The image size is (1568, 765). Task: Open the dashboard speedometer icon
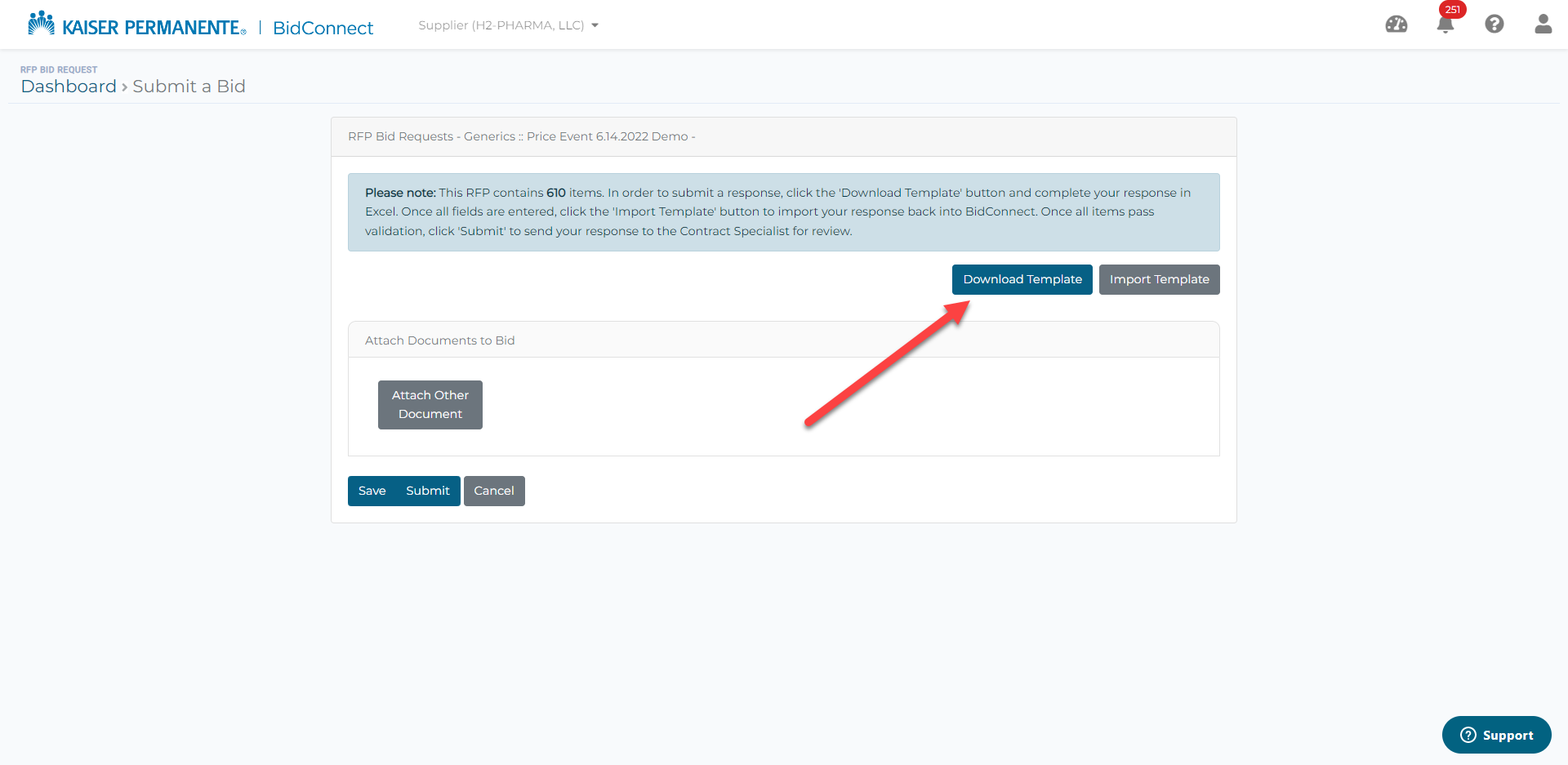click(x=1396, y=24)
